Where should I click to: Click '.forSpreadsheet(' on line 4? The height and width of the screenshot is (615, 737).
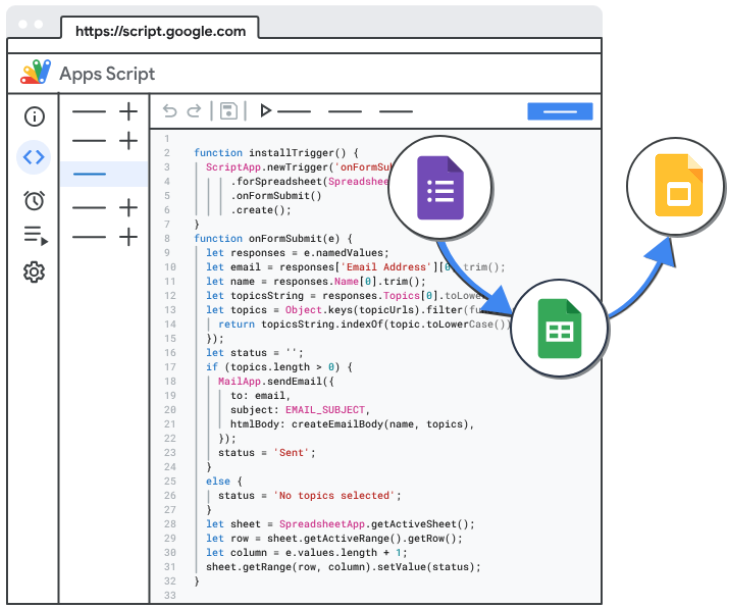coord(279,181)
